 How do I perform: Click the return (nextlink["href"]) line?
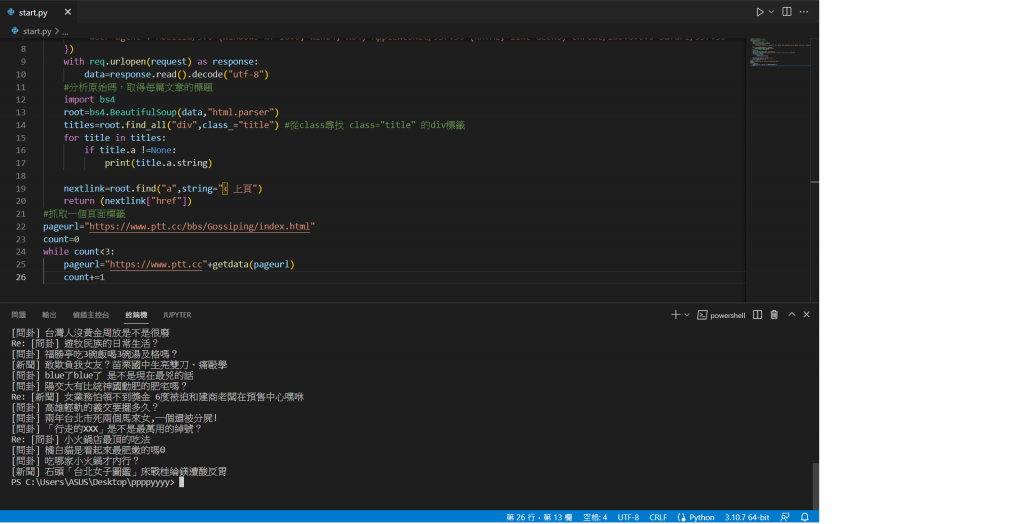127,201
